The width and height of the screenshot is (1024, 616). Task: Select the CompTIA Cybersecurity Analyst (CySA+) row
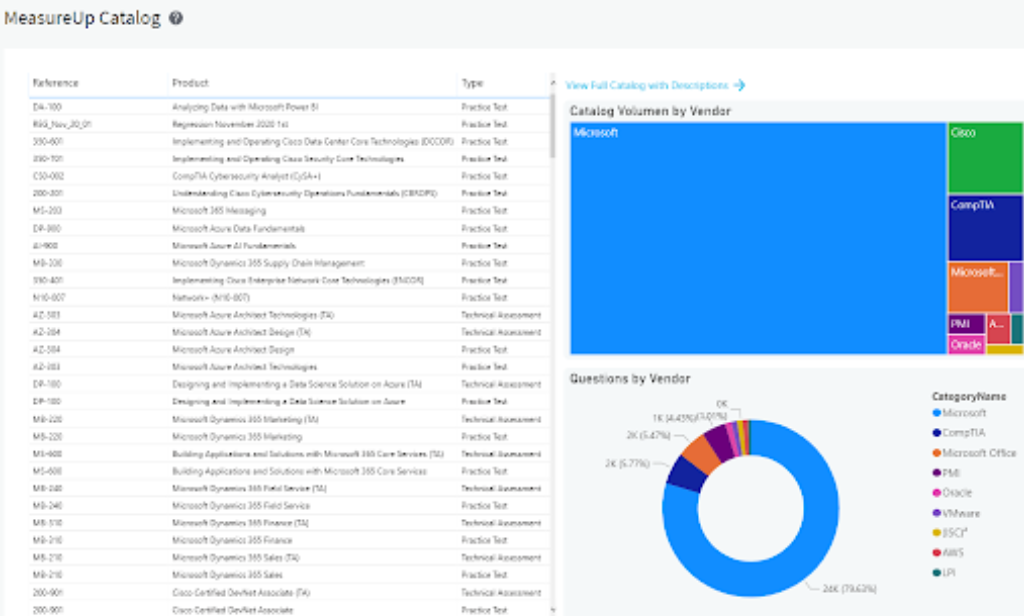click(289, 176)
